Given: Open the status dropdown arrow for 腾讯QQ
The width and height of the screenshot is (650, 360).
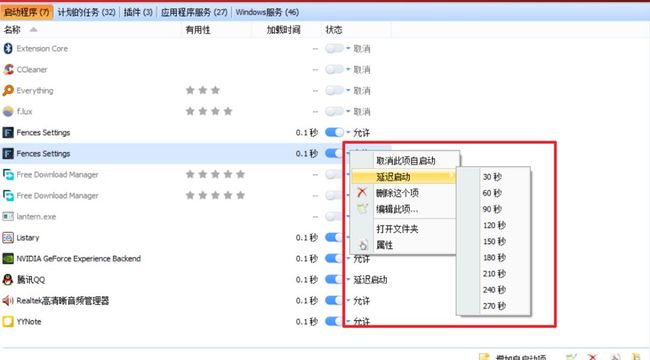Looking at the screenshot, I should click(348, 279).
